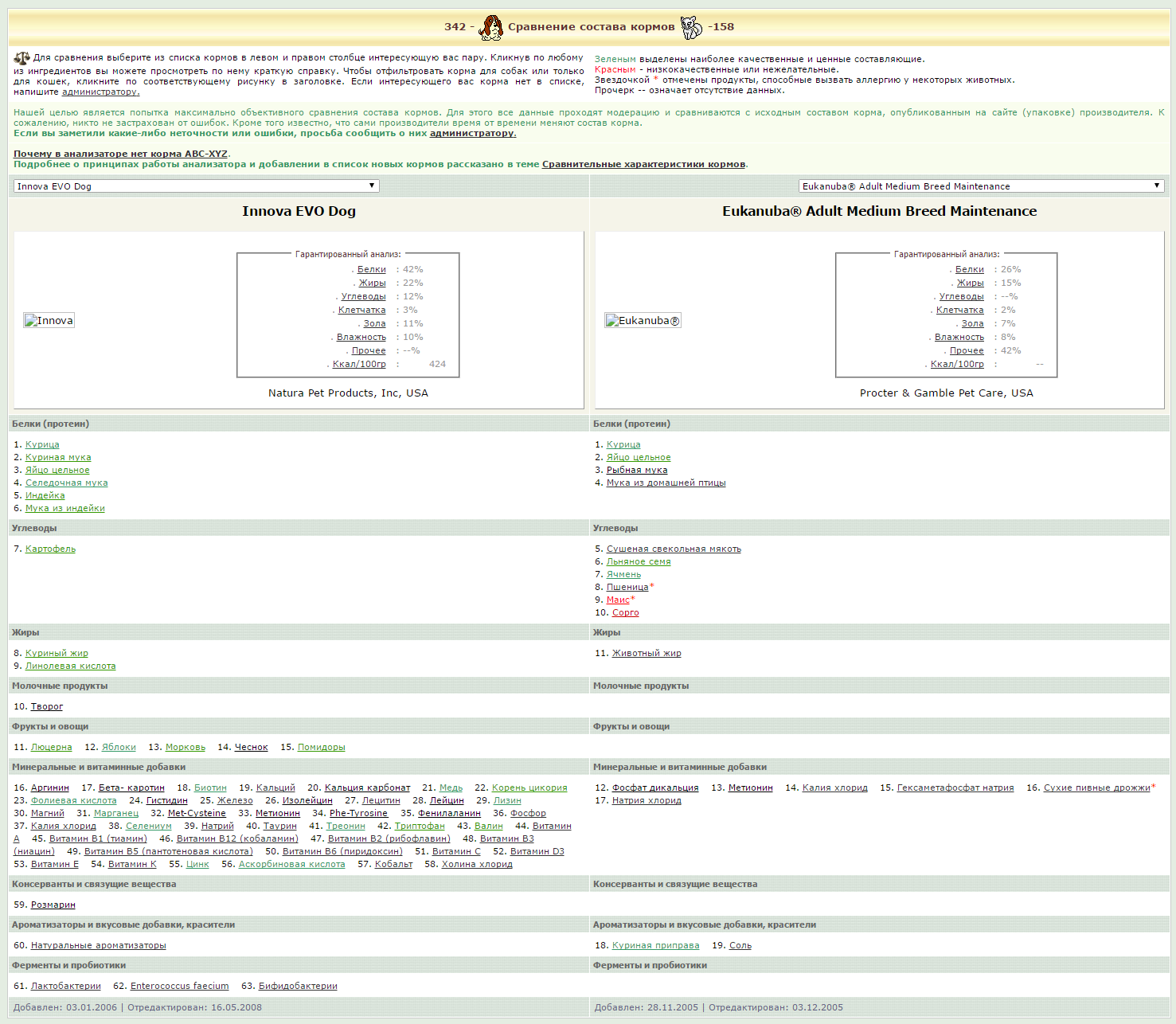Viewport: 1176px width, 1024px height.
Task: Open link 'Почему в анализаторе нет корма ABC-XYZ'
Action: coord(121,154)
